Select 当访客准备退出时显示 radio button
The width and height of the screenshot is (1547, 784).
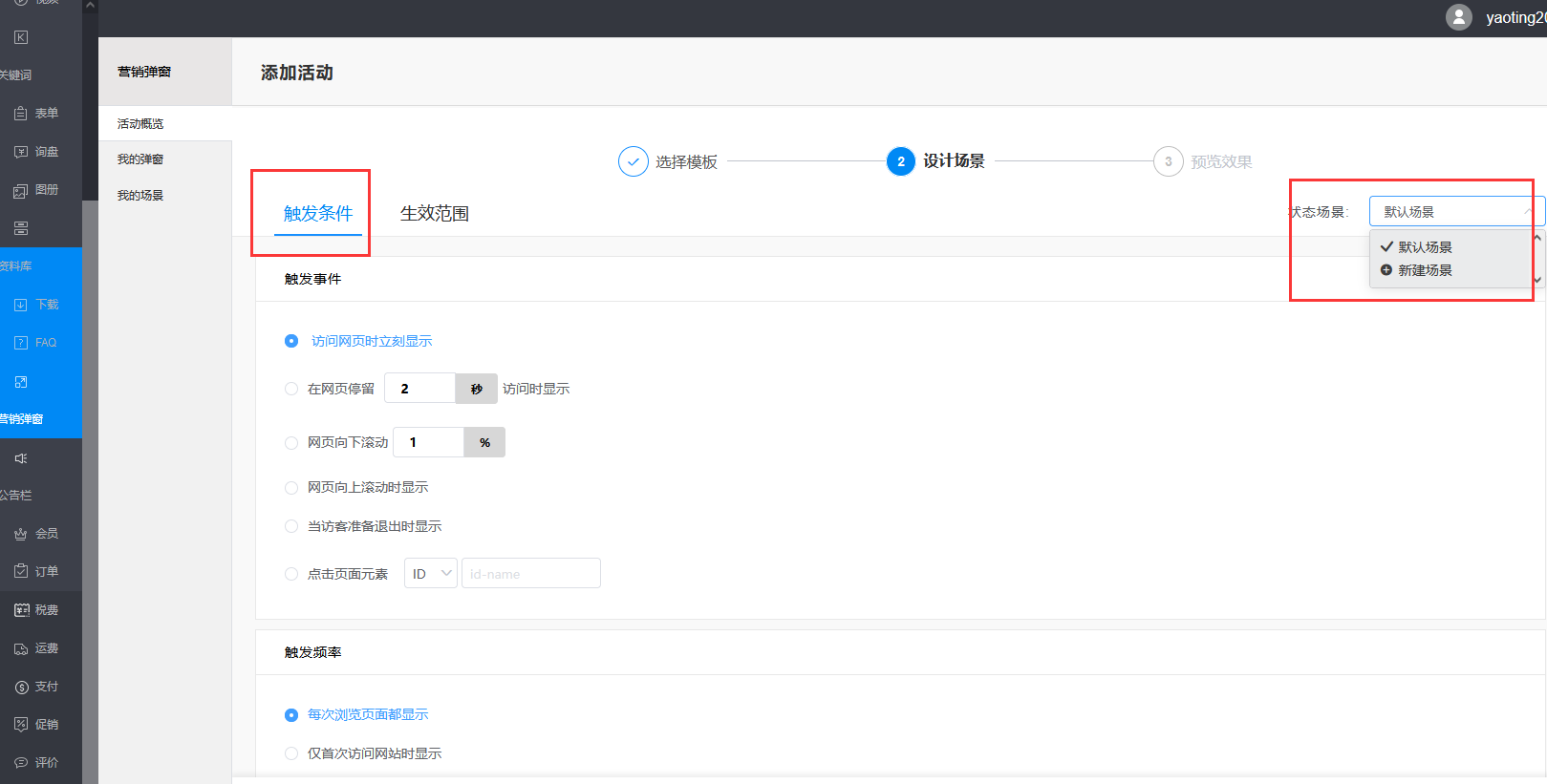click(x=291, y=526)
